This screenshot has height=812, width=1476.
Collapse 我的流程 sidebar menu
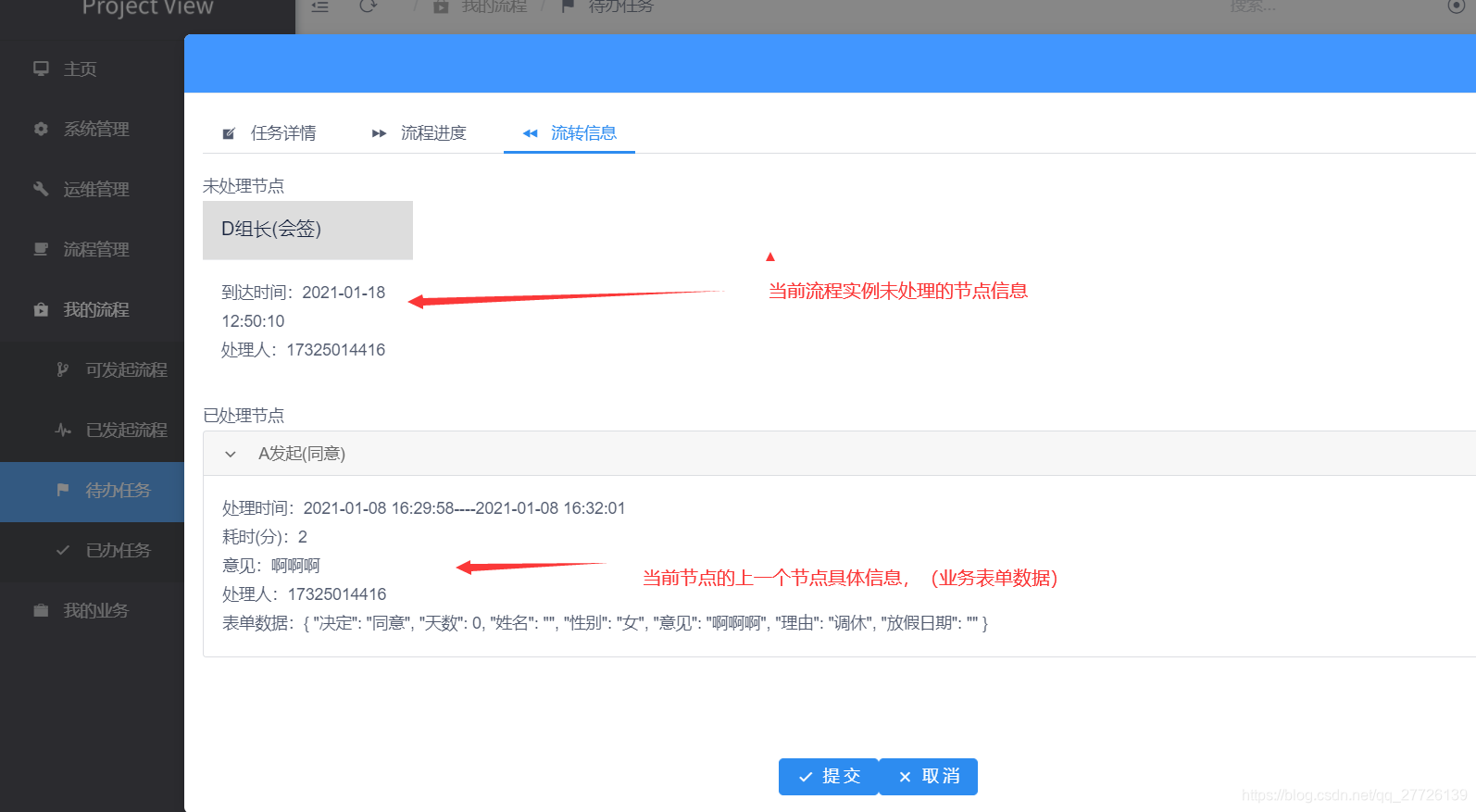(93, 310)
